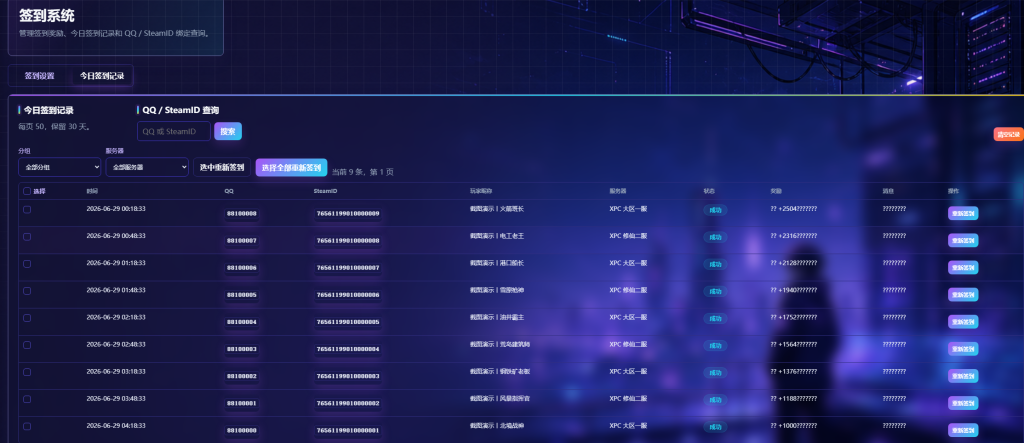This screenshot has height=443, width=1024.
Task: Click the 成功 status badge in the 02:18:33 row
Action: [x=715, y=318]
